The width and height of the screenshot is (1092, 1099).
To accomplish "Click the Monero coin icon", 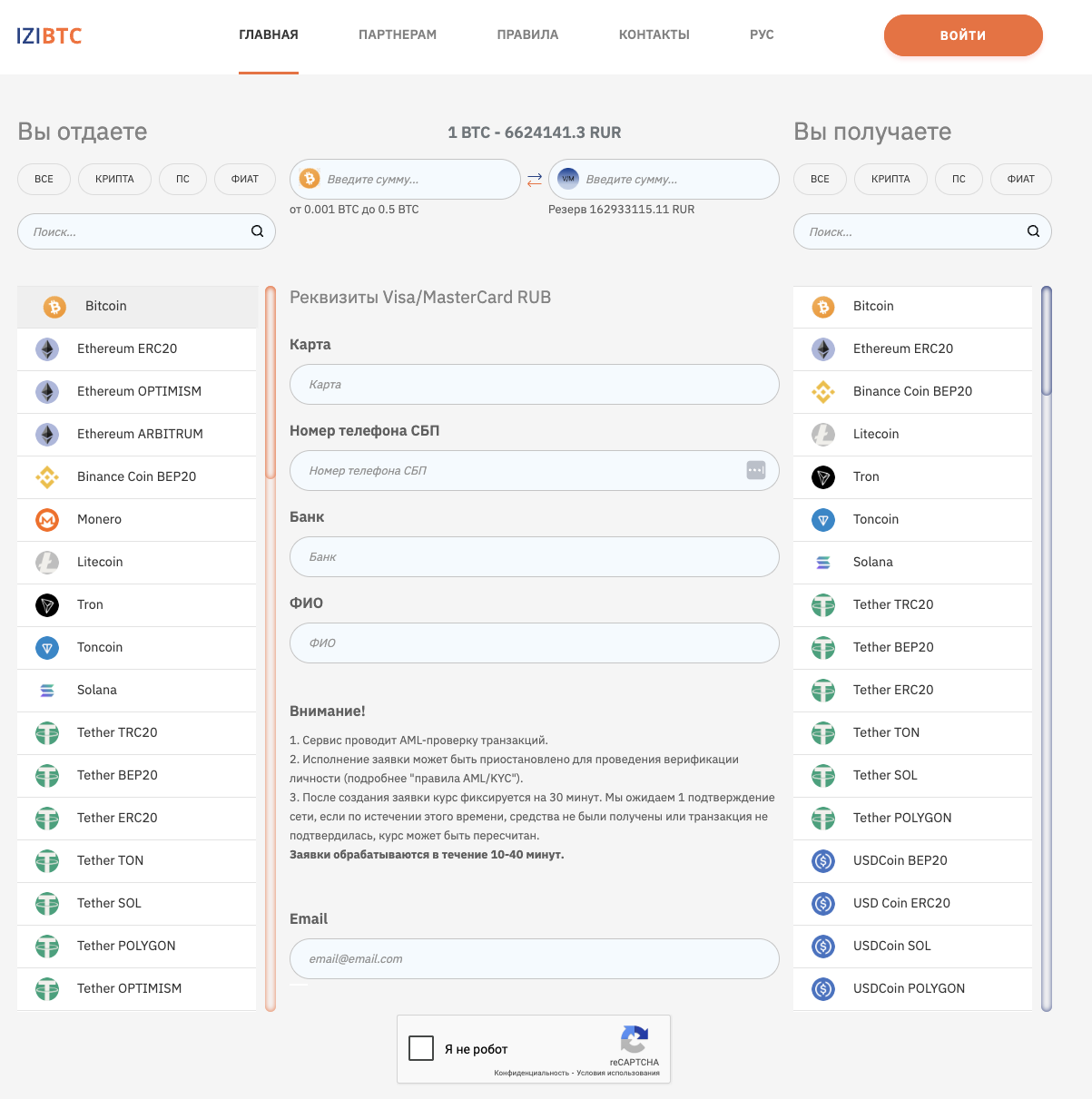I will [x=47, y=520].
